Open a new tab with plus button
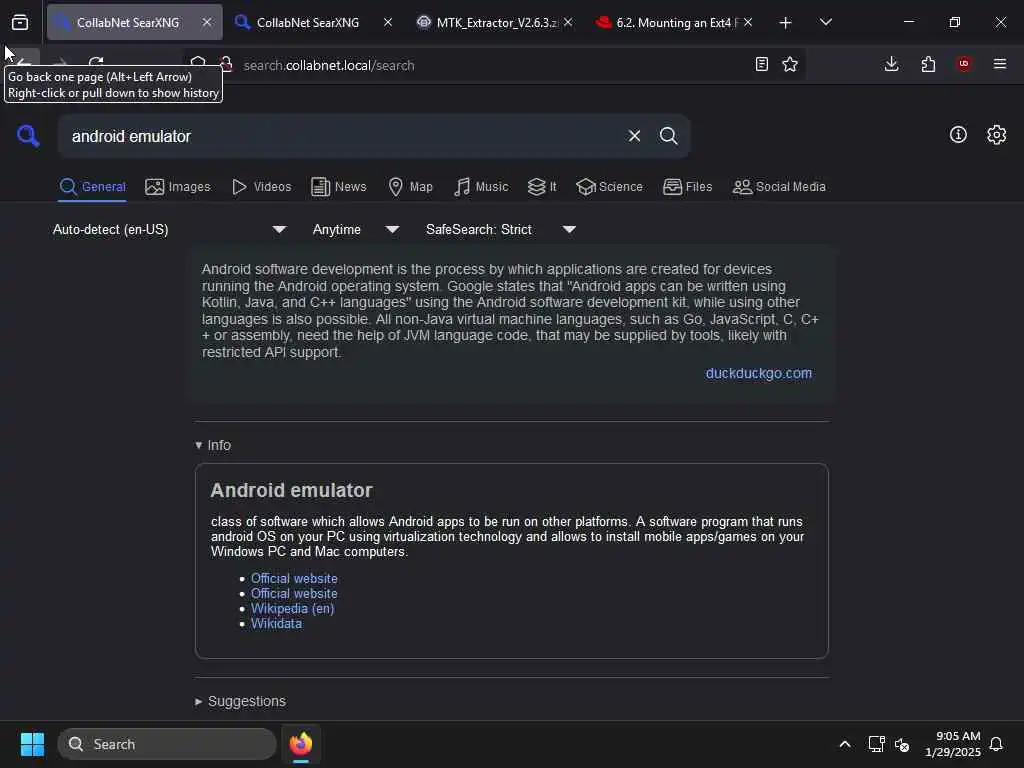This screenshot has width=1024, height=768. click(x=786, y=23)
